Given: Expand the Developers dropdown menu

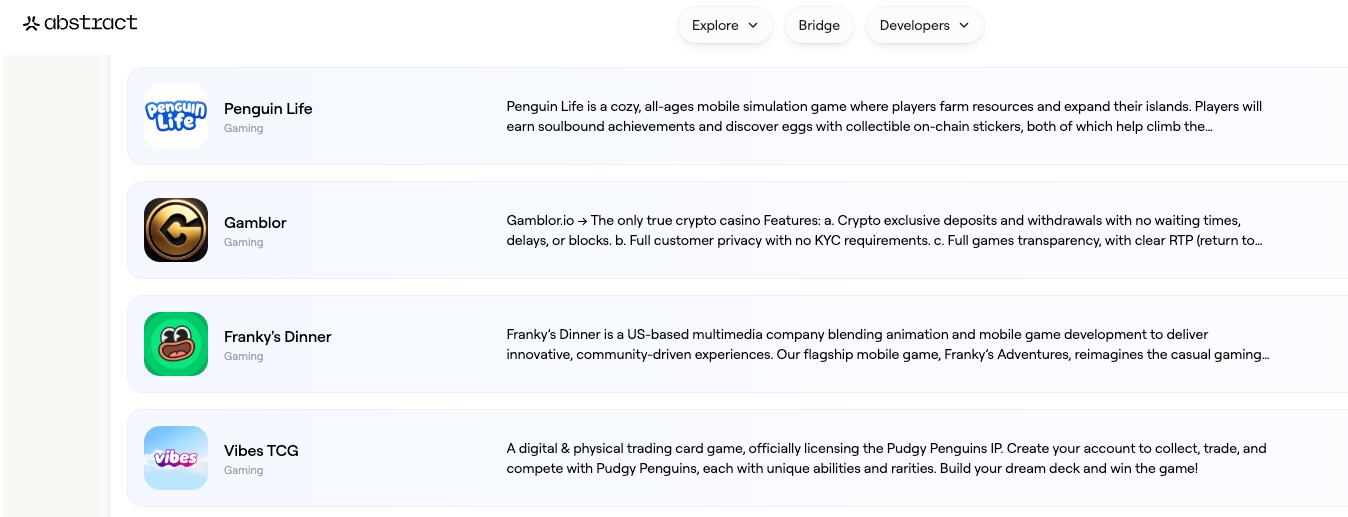Looking at the screenshot, I should tap(924, 26).
